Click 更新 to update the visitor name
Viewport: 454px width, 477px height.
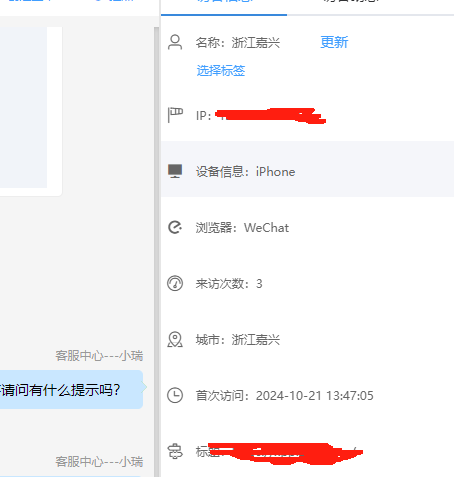point(334,42)
